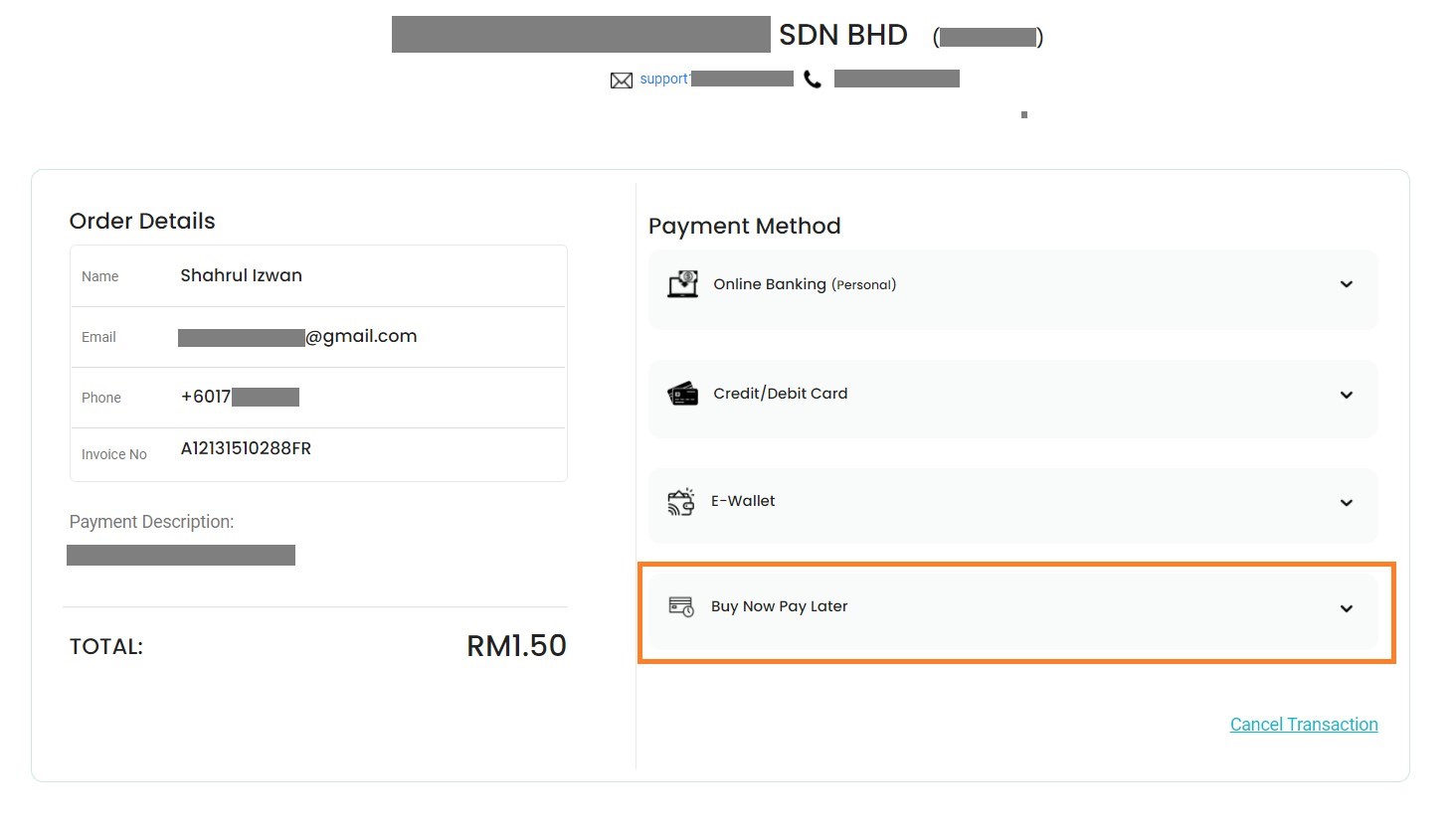
Task: Expand Online Banking chevron arrow
Action: point(1347,284)
